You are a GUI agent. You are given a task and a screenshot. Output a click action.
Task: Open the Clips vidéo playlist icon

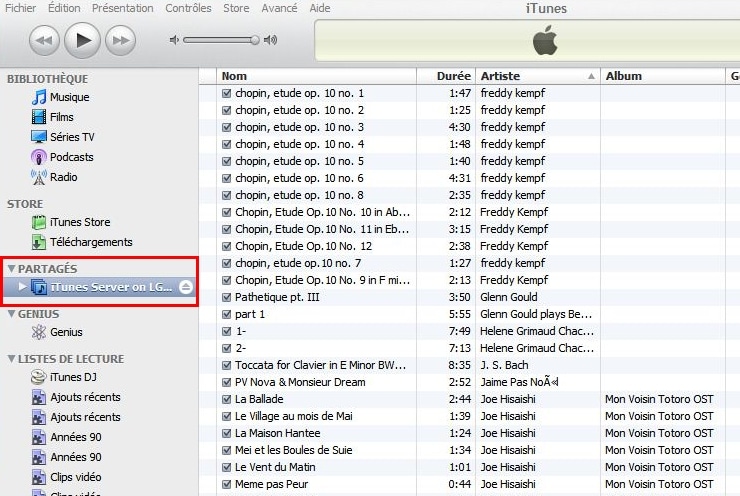click(39, 477)
